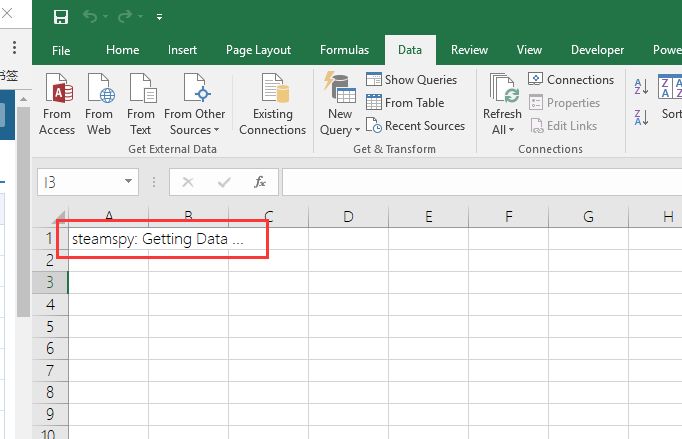Open Recent Sources
The height and width of the screenshot is (439, 682).
coord(415,126)
